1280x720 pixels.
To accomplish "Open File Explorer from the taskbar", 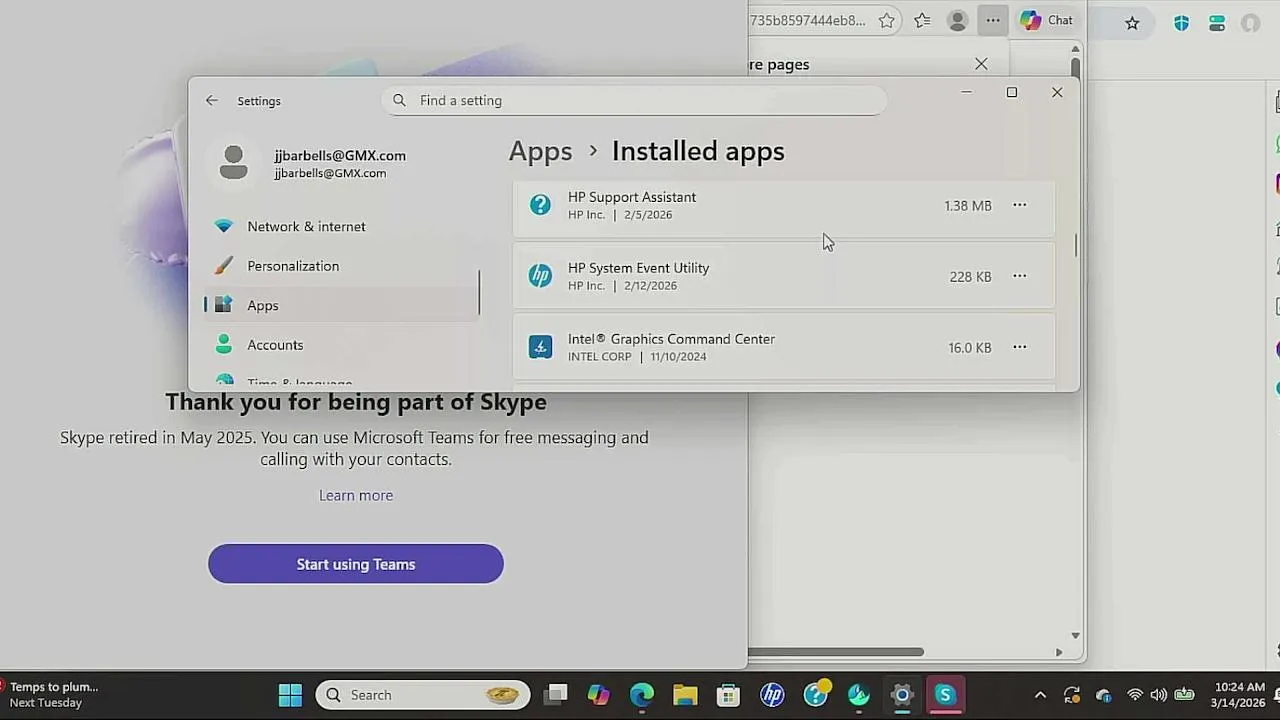I will [x=685, y=695].
